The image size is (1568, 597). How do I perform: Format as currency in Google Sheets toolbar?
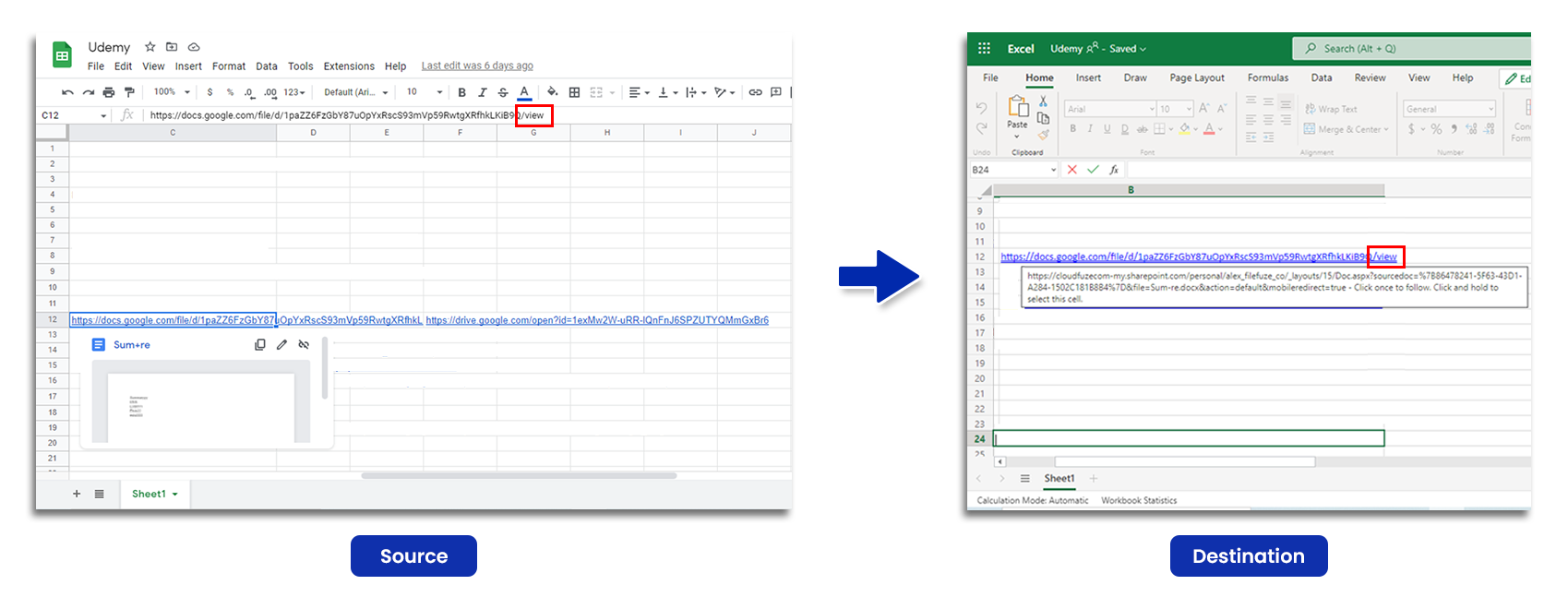(x=210, y=92)
